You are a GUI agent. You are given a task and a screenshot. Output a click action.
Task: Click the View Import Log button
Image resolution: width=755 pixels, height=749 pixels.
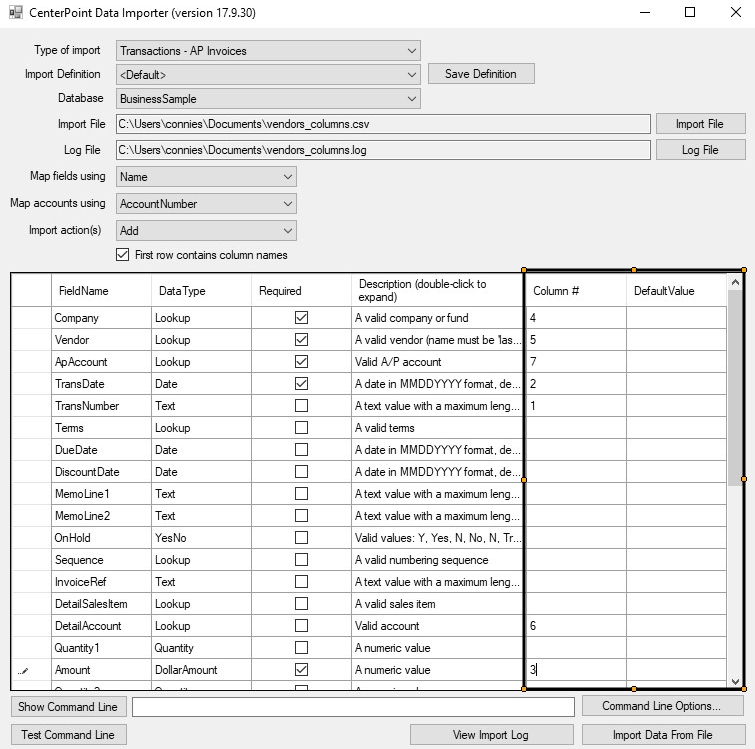click(491, 735)
